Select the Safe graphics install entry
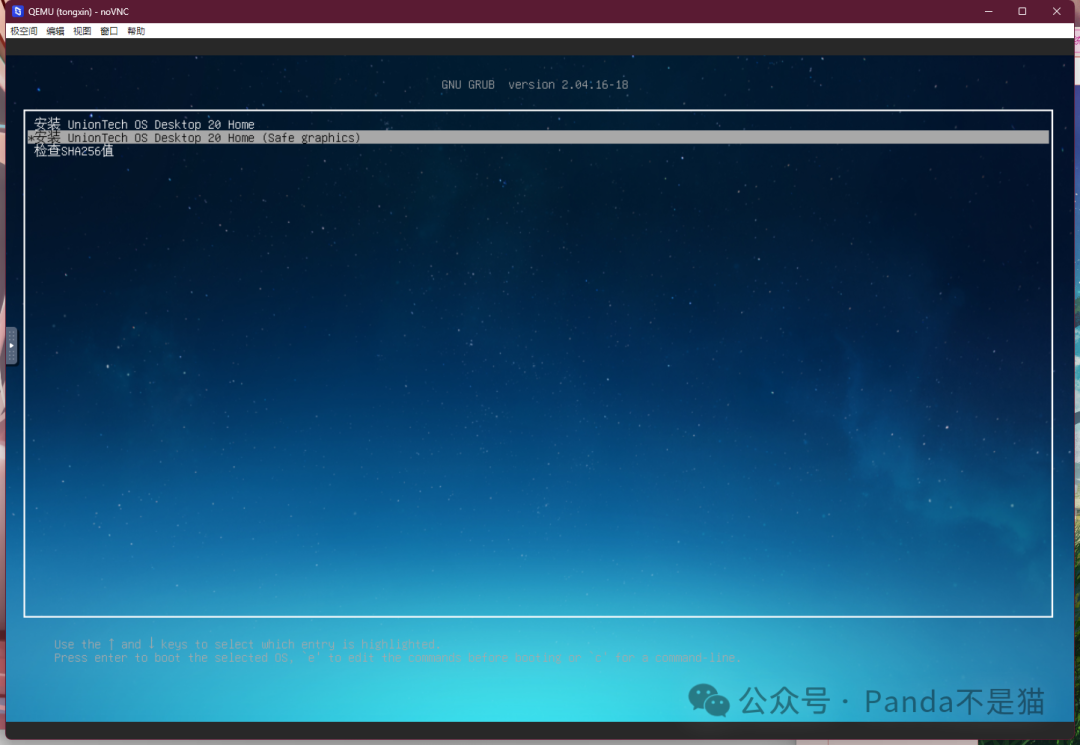Image resolution: width=1080 pixels, height=745 pixels. [538, 138]
